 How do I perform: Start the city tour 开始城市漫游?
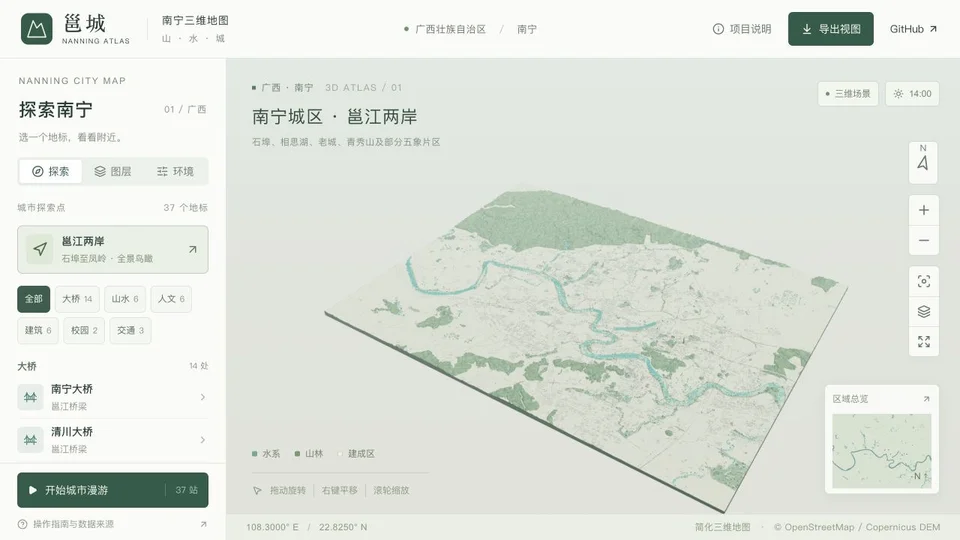pyautogui.click(x=113, y=490)
